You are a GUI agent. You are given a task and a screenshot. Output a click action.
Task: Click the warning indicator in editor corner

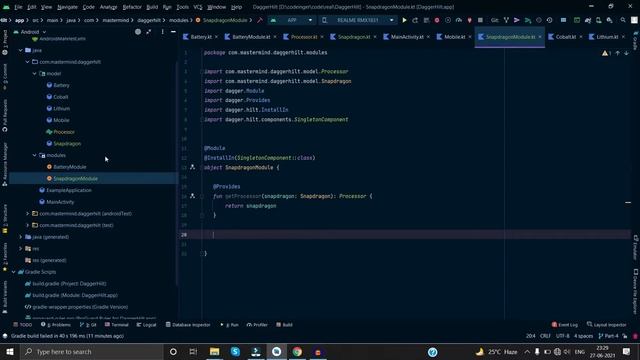(606, 53)
